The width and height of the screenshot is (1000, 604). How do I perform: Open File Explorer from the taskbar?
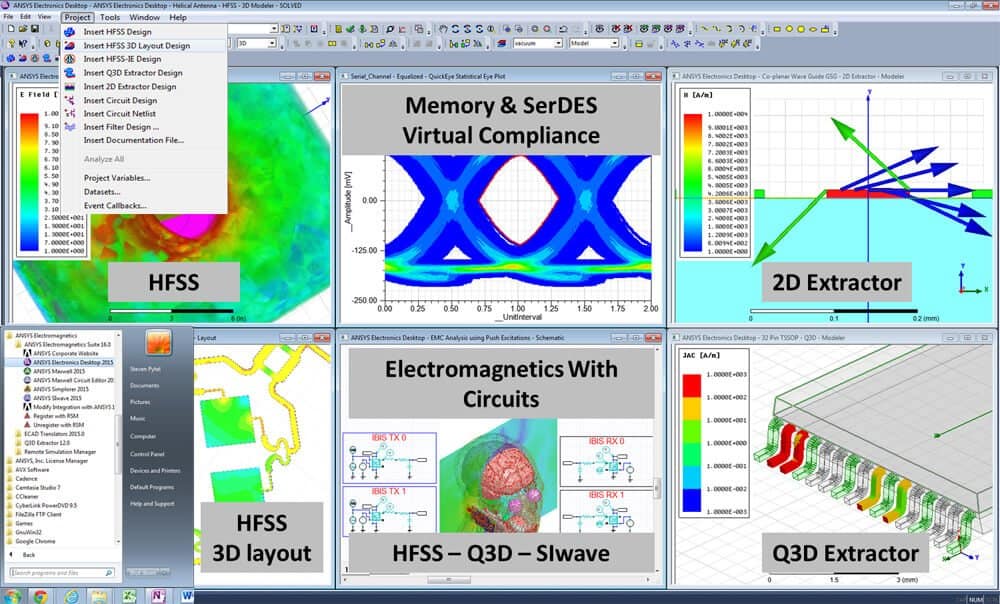(x=99, y=598)
